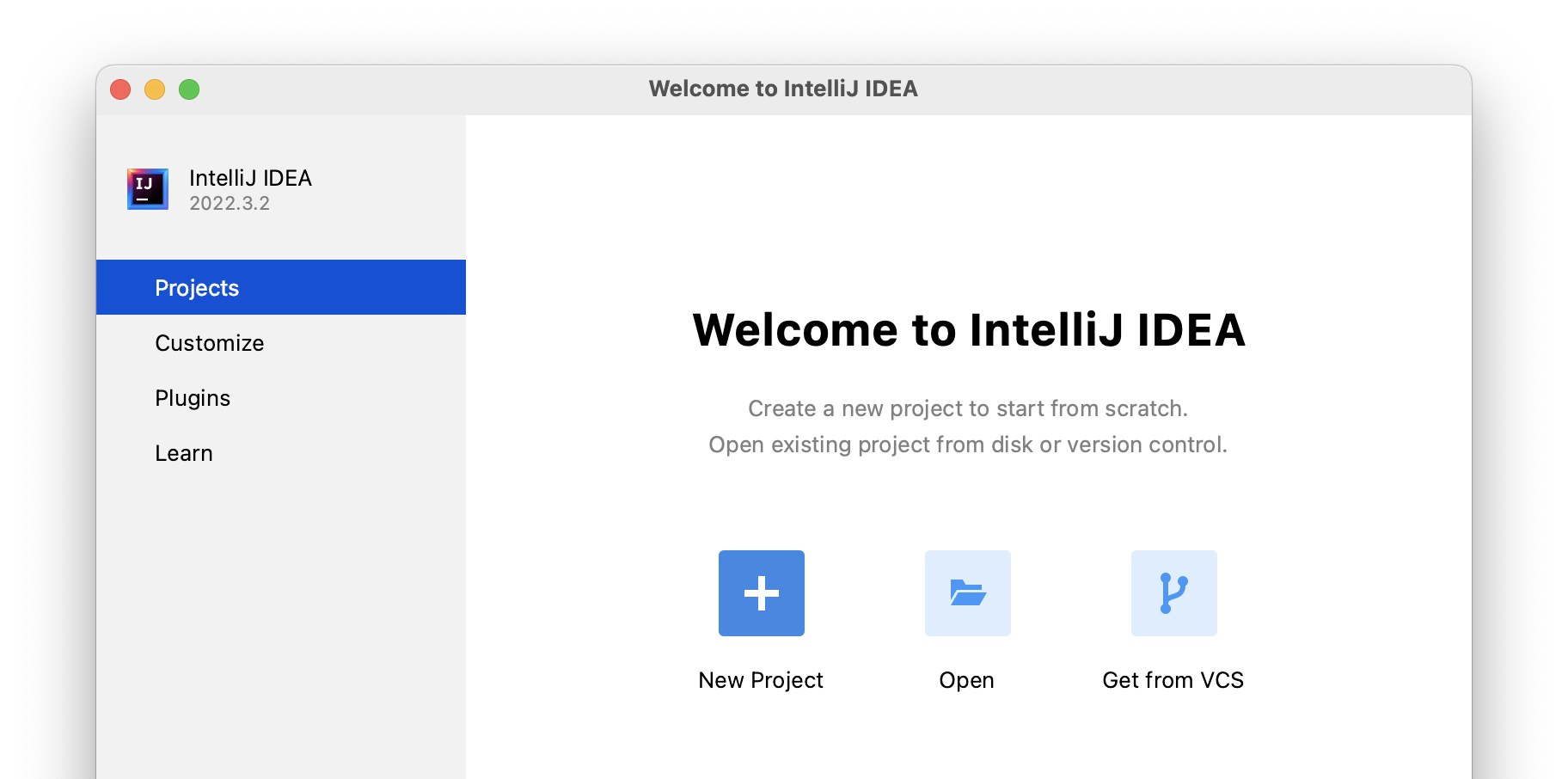
Task: Click the Welcome to IntelliJ IDEA heading
Action: (x=969, y=330)
